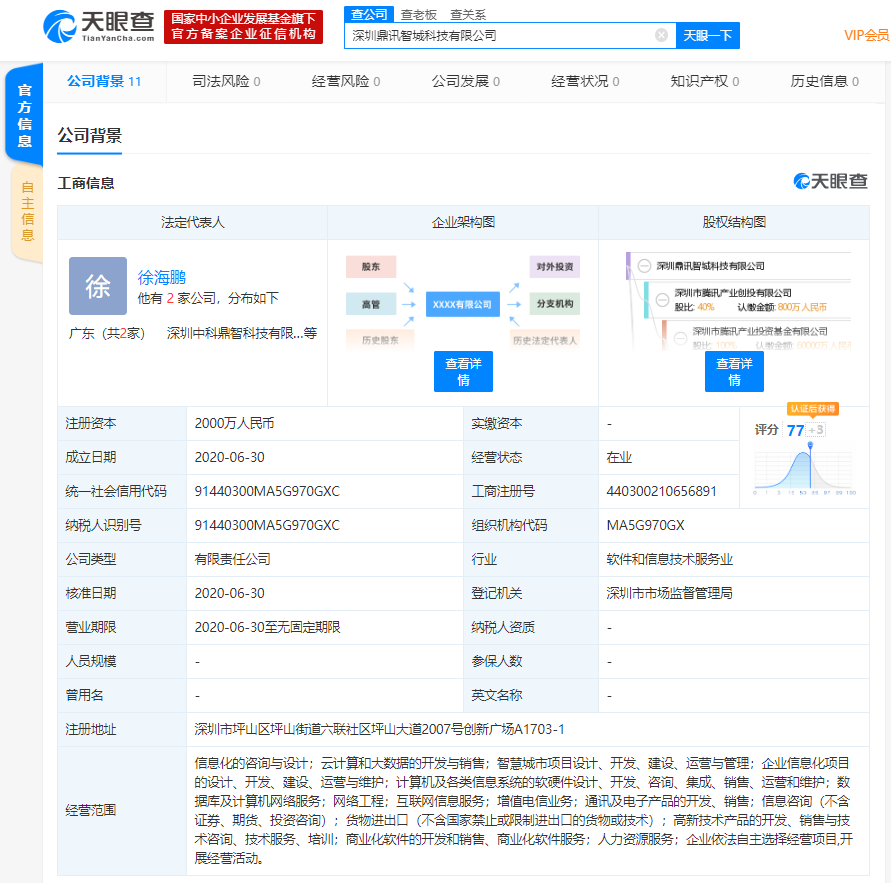Click the 历史法定代表人 box in diagram
This screenshot has width=891, height=883.
(545, 340)
